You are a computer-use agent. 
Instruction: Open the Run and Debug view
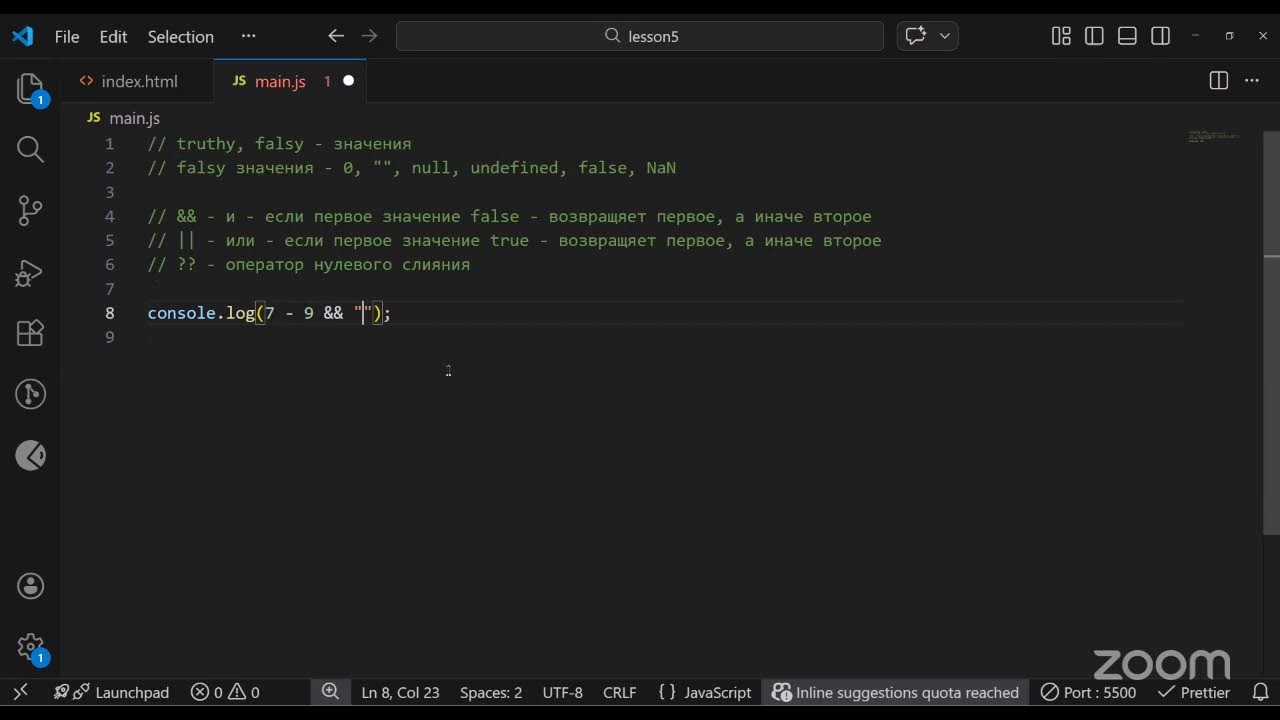click(30, 272)
